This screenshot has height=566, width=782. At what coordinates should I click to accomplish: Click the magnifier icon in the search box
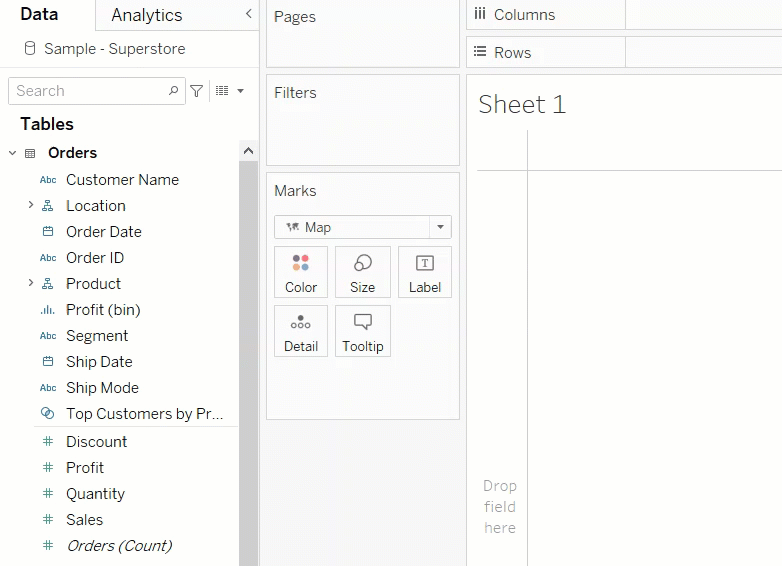pos(174,91)
